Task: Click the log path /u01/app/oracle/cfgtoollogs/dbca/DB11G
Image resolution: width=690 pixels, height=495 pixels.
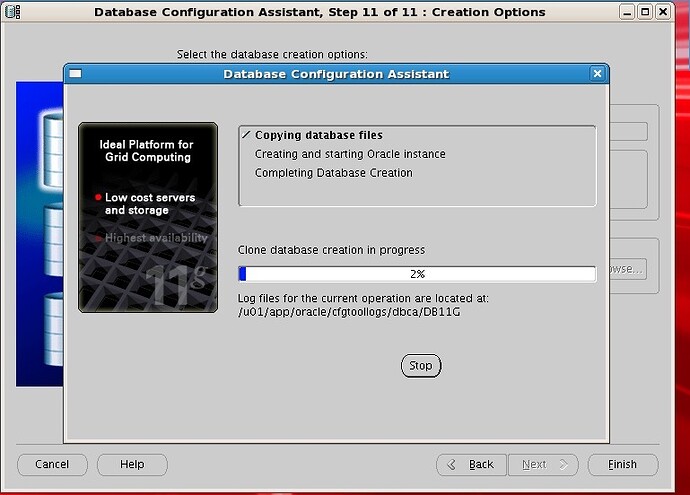Action: 349,312
